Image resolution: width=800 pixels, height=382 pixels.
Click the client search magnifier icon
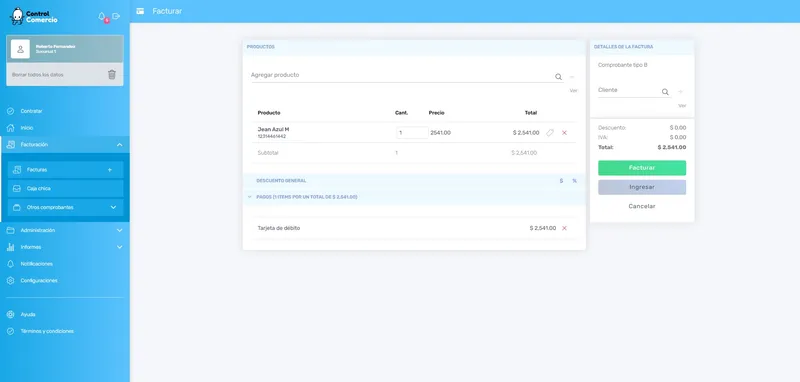point(665,92)
